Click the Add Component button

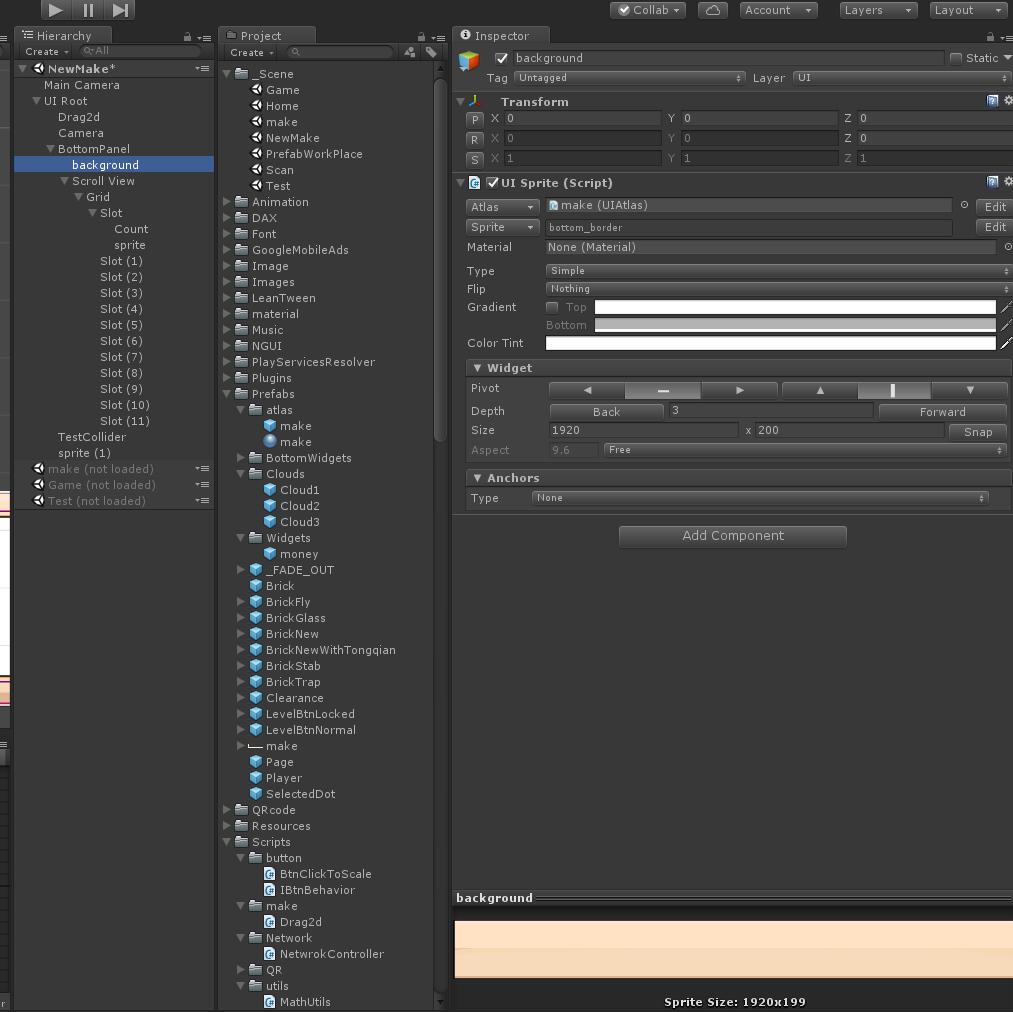(733, 536)
